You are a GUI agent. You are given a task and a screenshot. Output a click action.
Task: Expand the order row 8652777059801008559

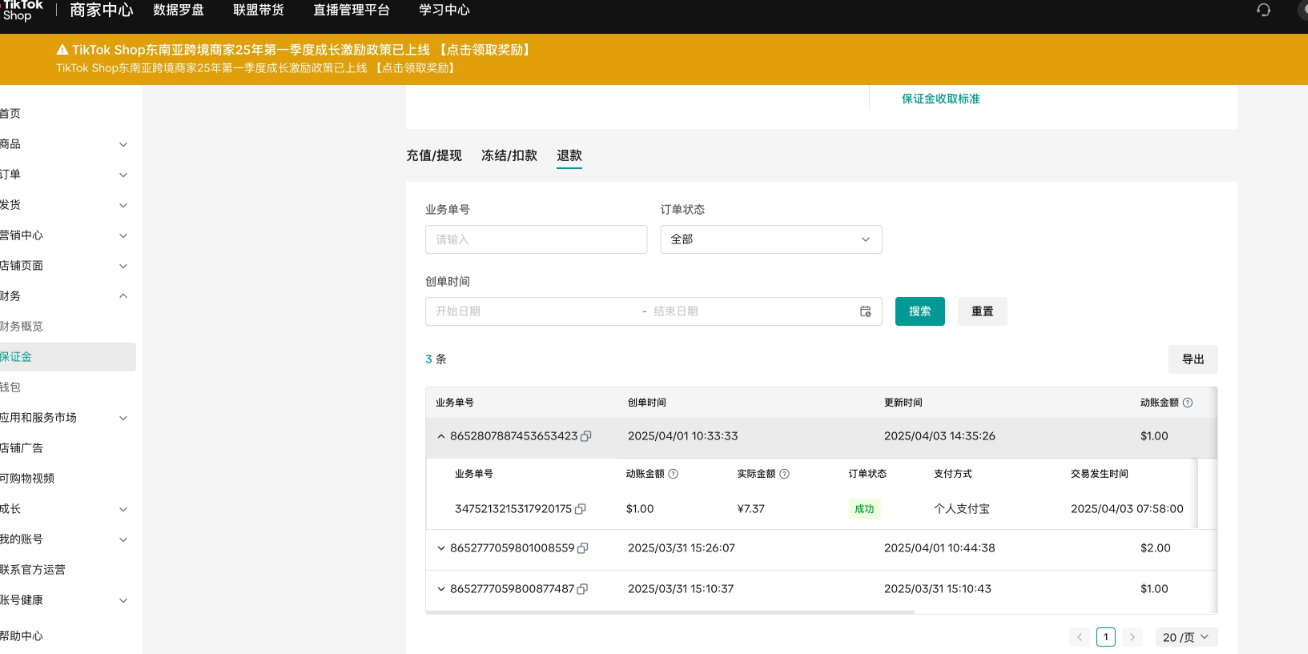[440, 548]
